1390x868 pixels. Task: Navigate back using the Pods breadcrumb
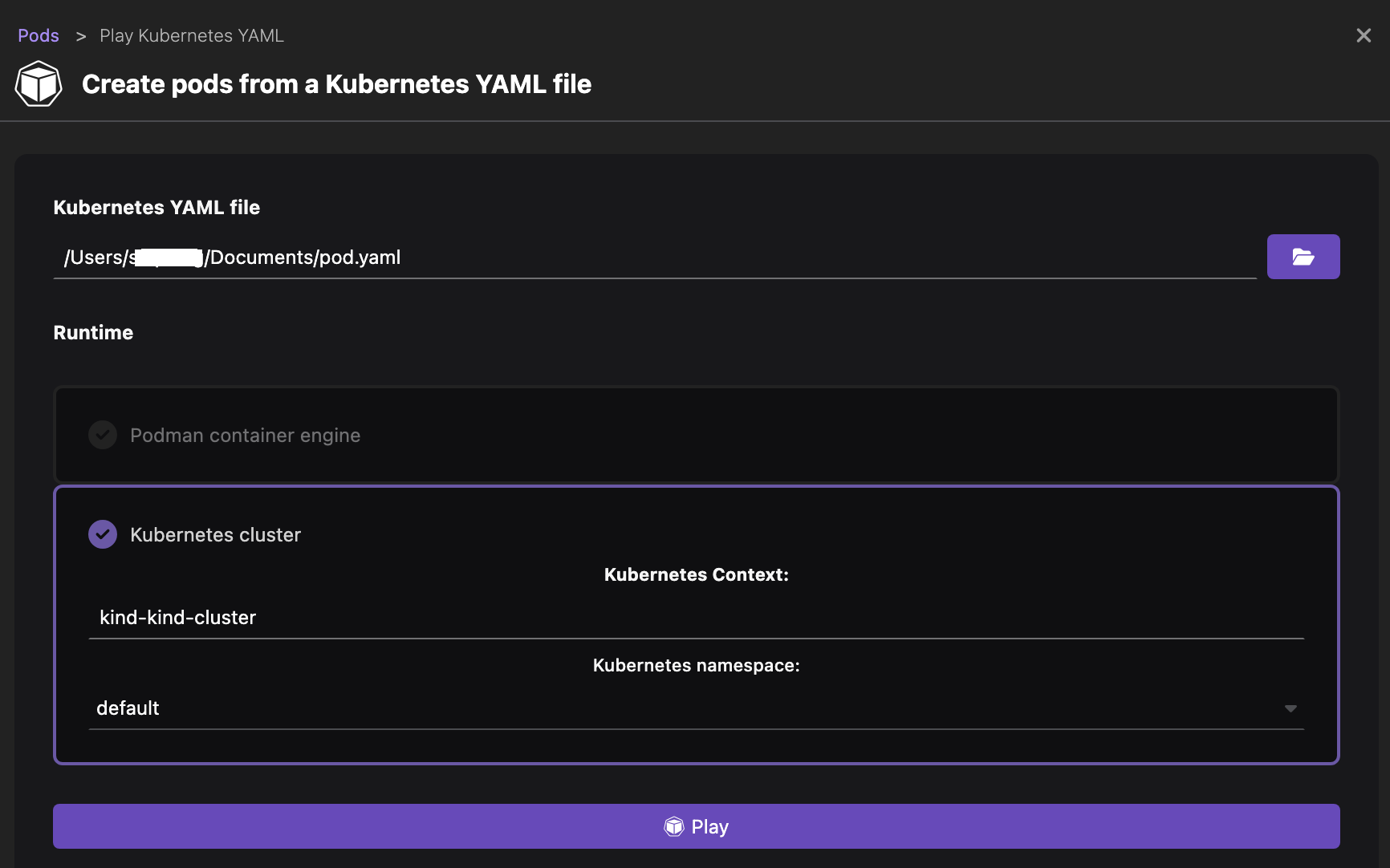click(x=38, y=34)
